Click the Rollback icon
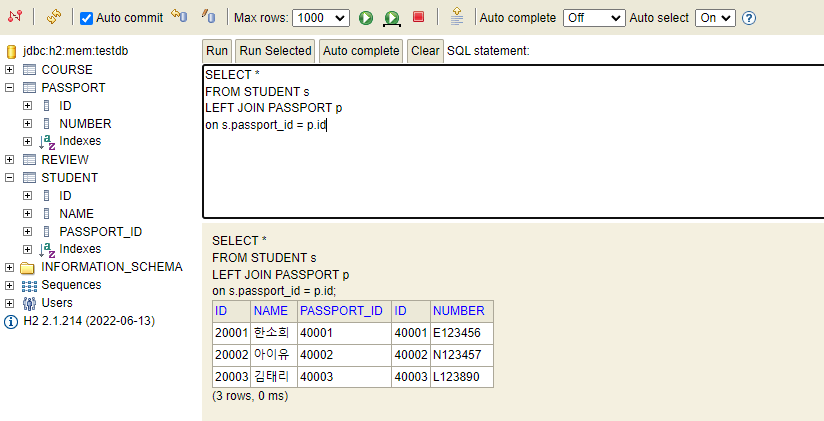Viewport: 824px width, 421px height. (179, 16)
